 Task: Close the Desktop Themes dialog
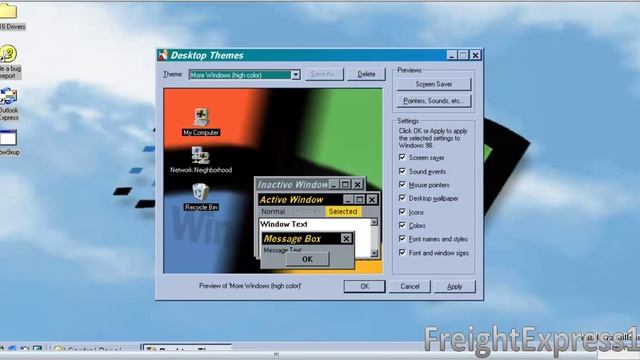tap(476, 55)
